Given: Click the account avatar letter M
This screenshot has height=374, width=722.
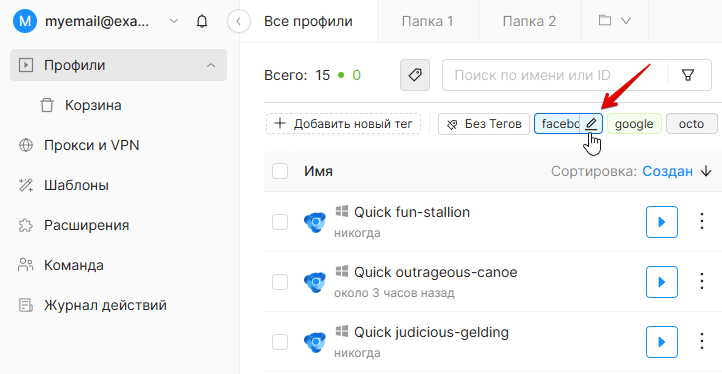Looking at the screenshot, I should [25, 21].
